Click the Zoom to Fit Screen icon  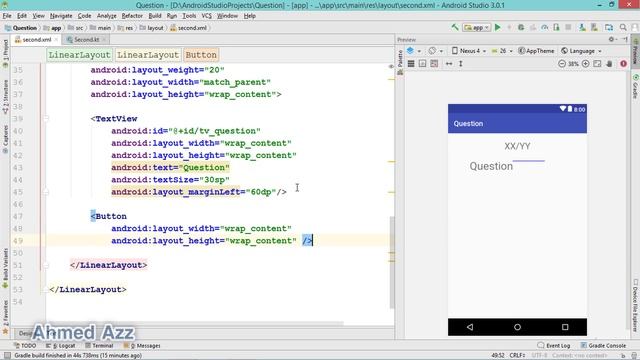(x=598, y=64)
